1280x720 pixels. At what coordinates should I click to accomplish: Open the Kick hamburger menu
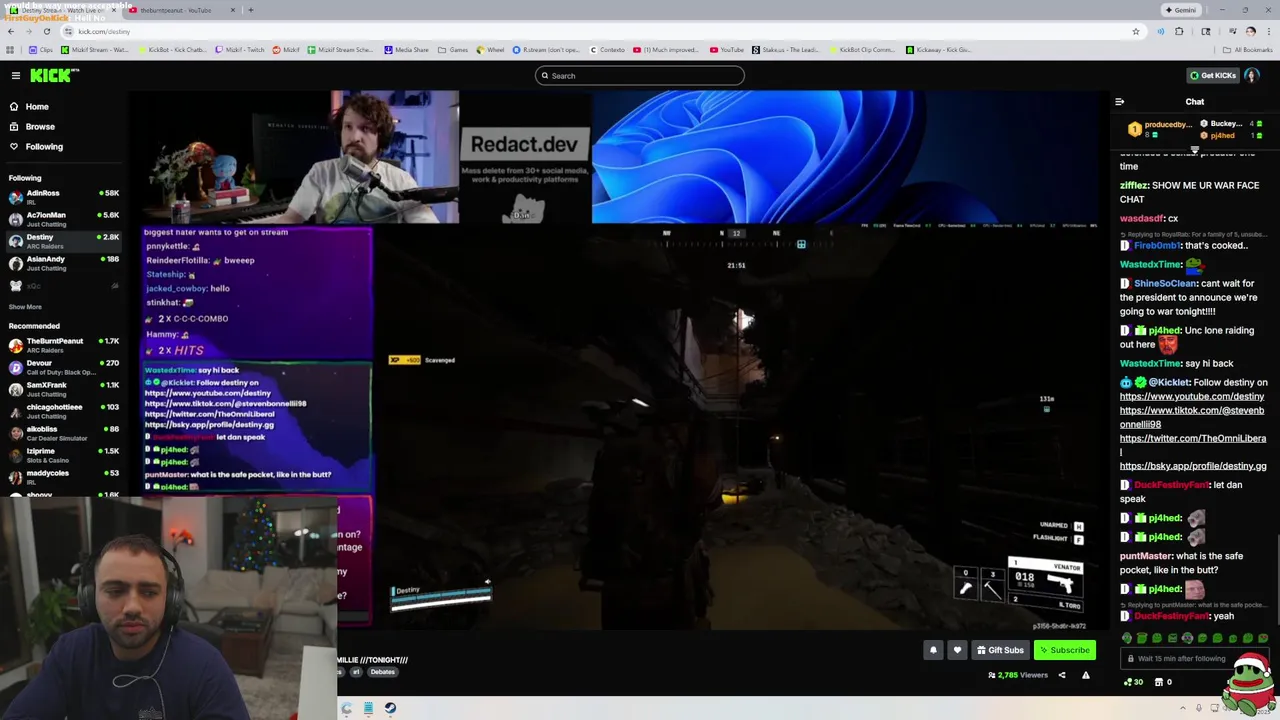tap(15, 75)
